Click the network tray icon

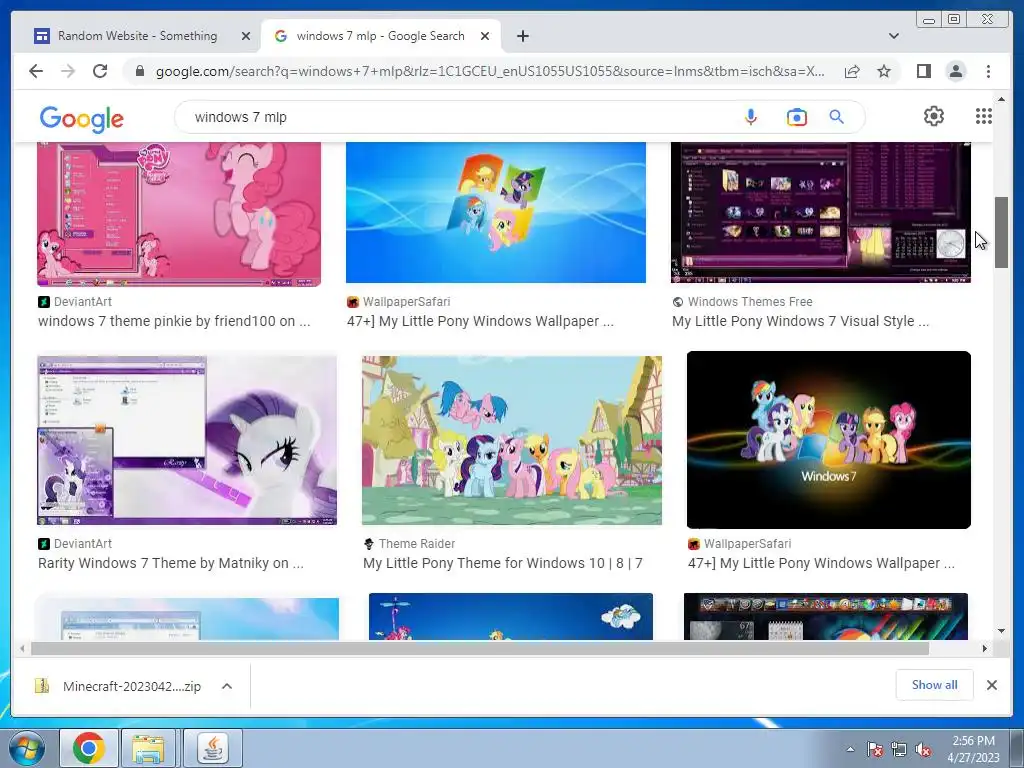click(899, 749)
